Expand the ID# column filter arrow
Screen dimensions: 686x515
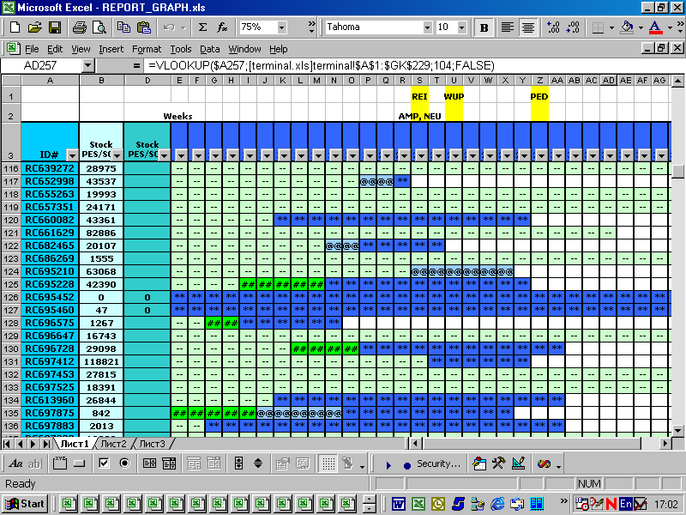coord(72,155)
